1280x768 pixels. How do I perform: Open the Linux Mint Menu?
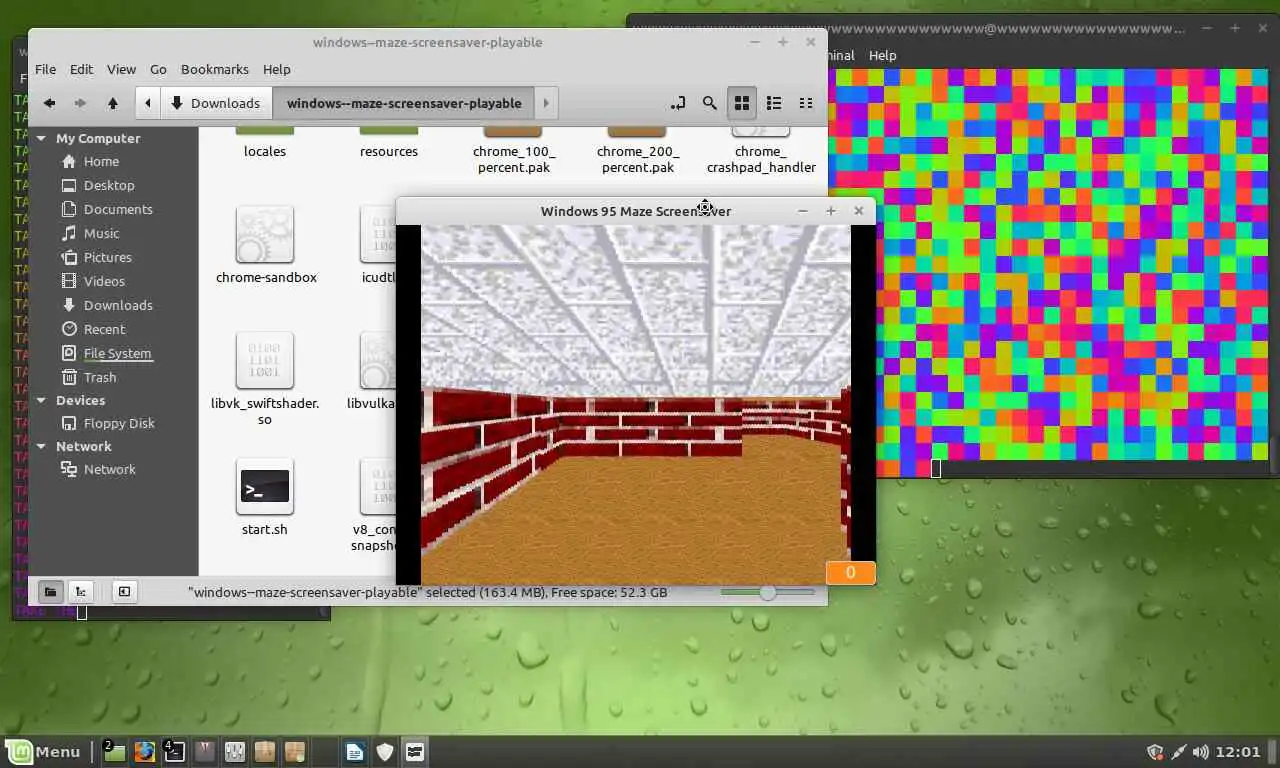43,751
